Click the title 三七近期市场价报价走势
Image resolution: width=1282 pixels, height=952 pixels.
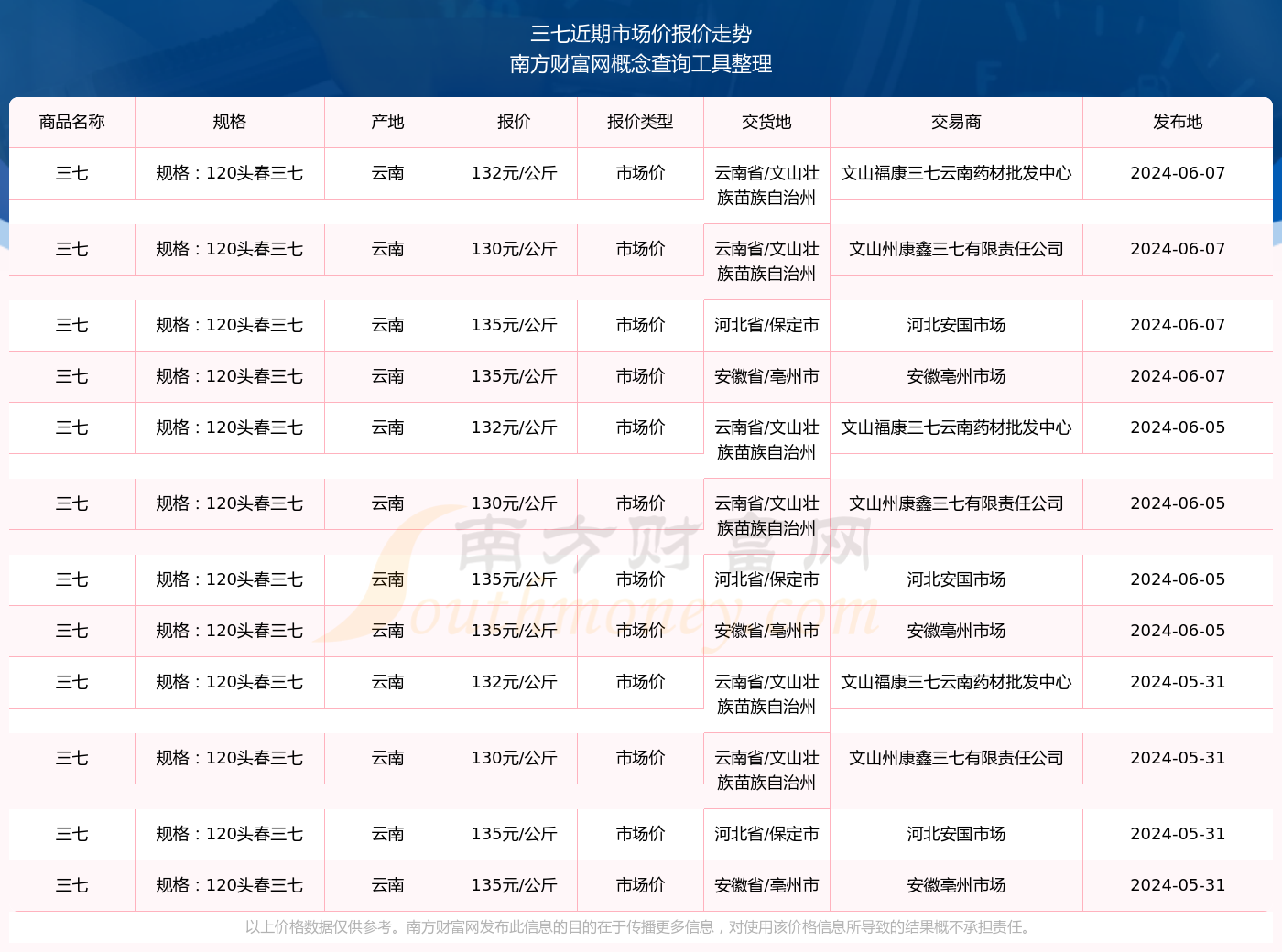(x=641, y=34)
